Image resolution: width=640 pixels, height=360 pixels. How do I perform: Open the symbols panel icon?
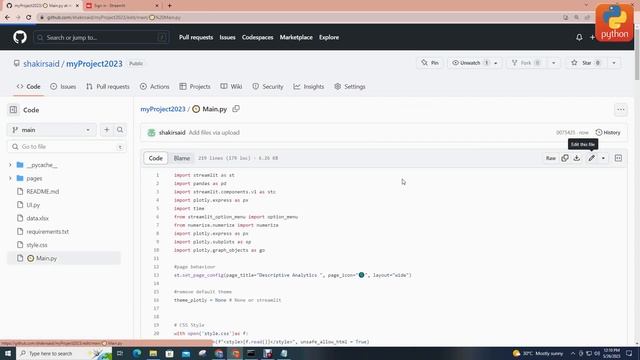point(618,158)
